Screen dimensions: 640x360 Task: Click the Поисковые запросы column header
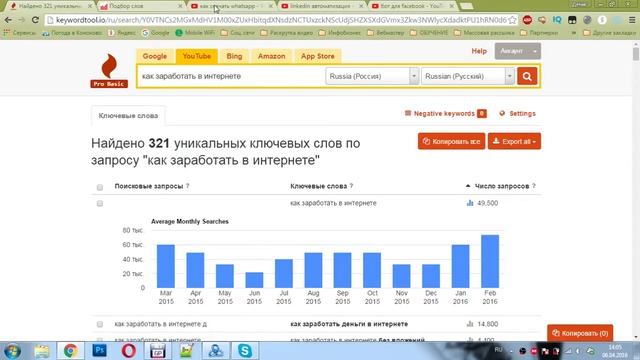click(149, 186)
